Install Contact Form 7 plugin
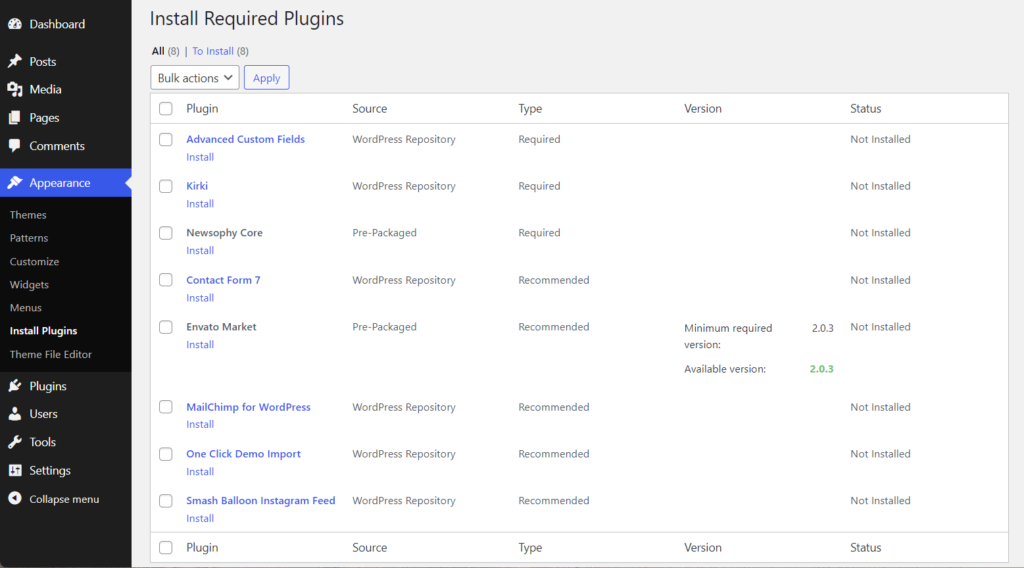 (200, 298)
